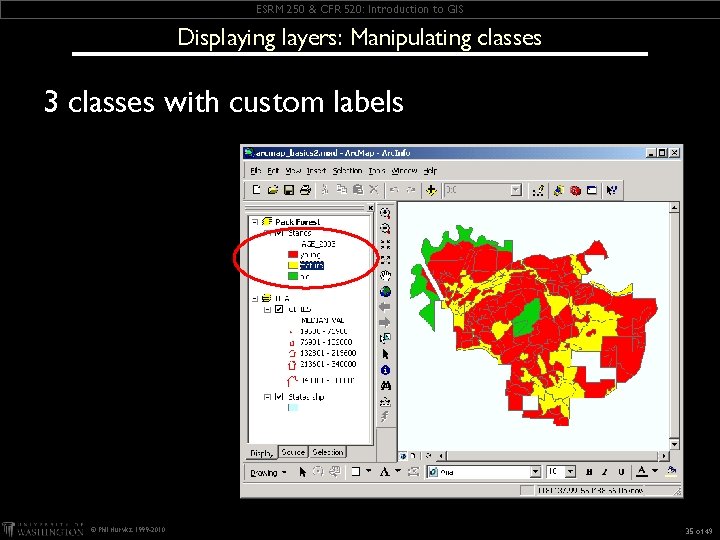The image size is (720, 540).
Task: Open the map scale dropdown
Action: [x=516, y=190]
